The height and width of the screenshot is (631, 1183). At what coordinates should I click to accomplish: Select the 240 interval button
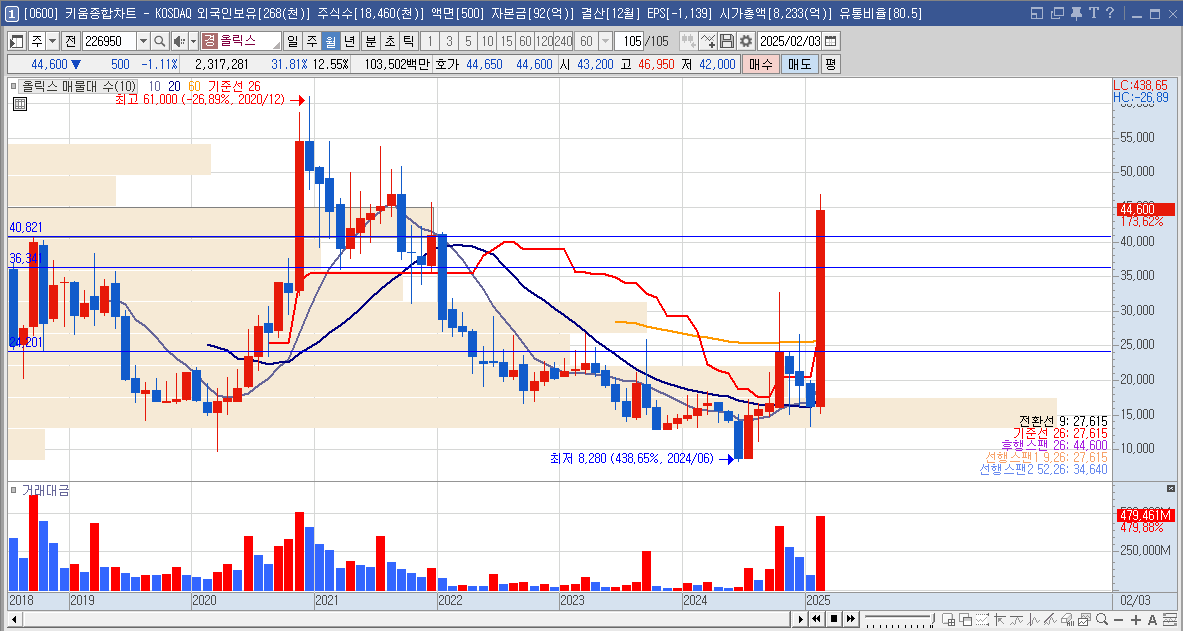(x=563, y=42)
